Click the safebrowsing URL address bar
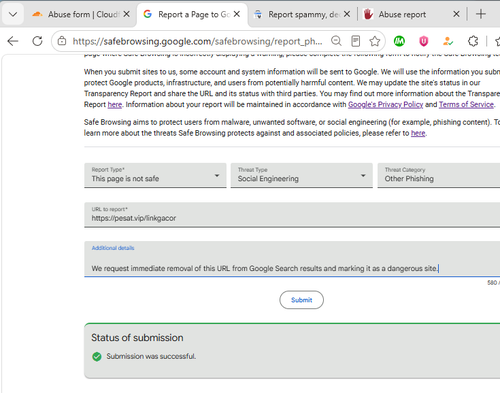500x393 pixels. pyautogui.click(x=197, y=41)
